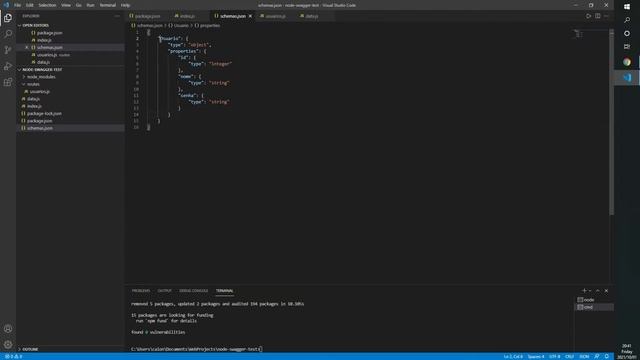Change indentation via Spaces: 4 status item
Image resolution: width=640 pixels, height=360 pixels.
pos(536,356)
